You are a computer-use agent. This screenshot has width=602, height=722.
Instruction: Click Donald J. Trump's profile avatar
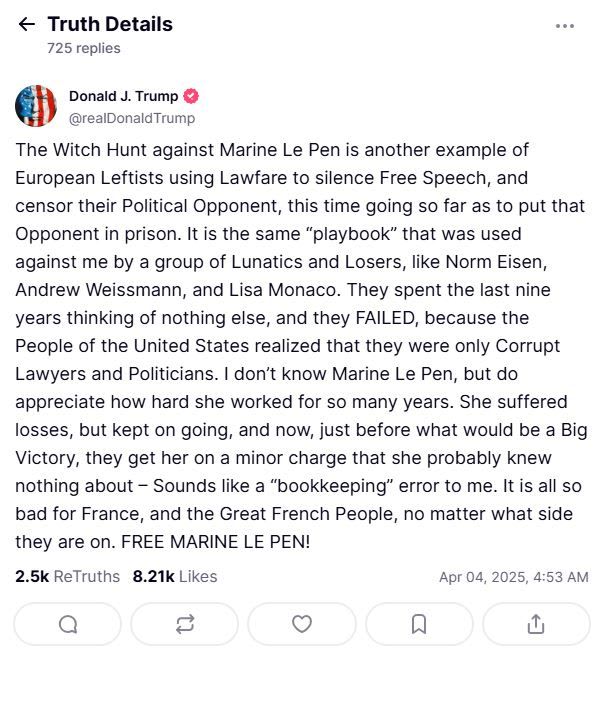36,106
